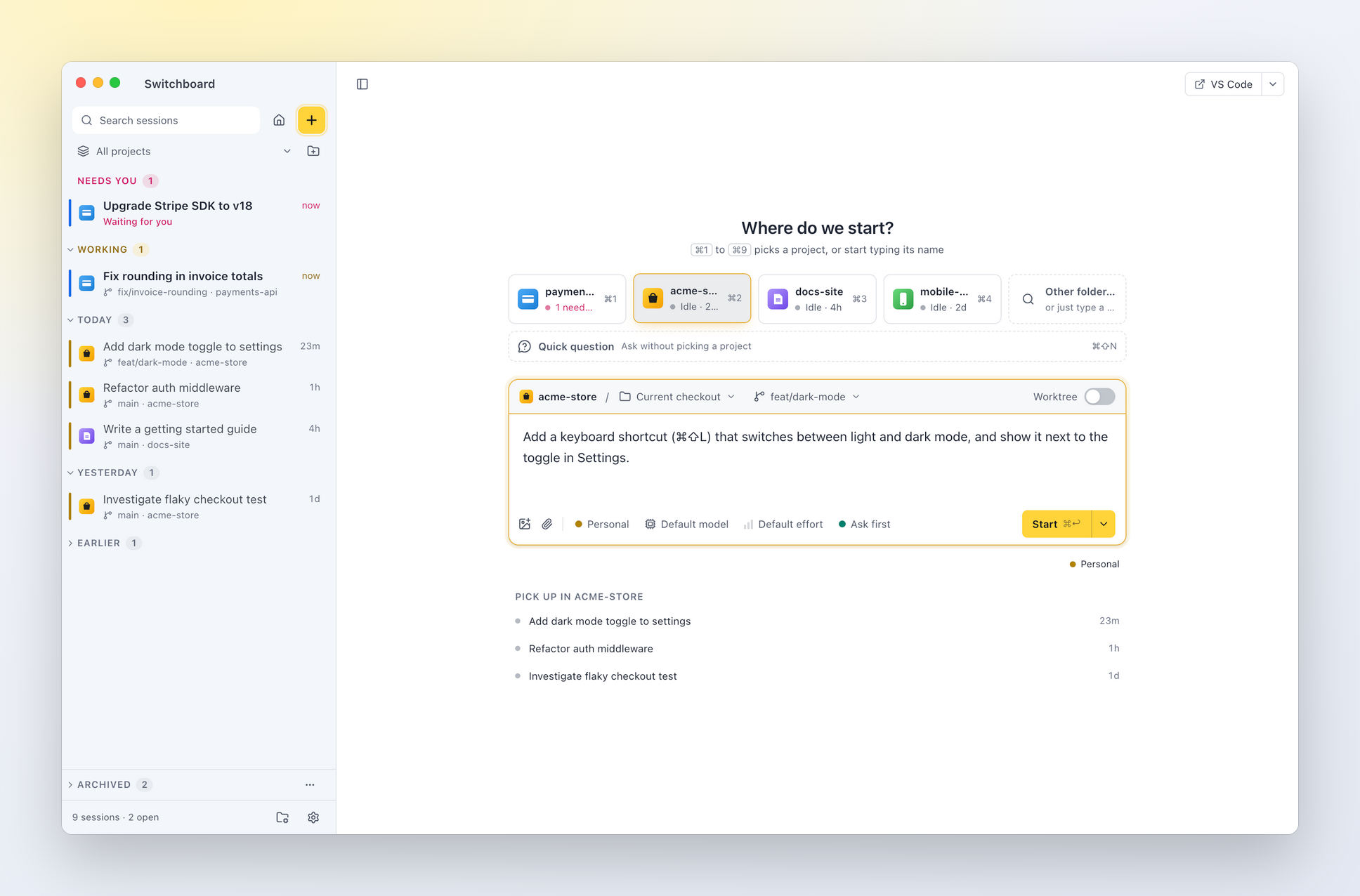The image size is (1360, 896).
Task: Click the home icon beside search
Action: tap(279, 120)
